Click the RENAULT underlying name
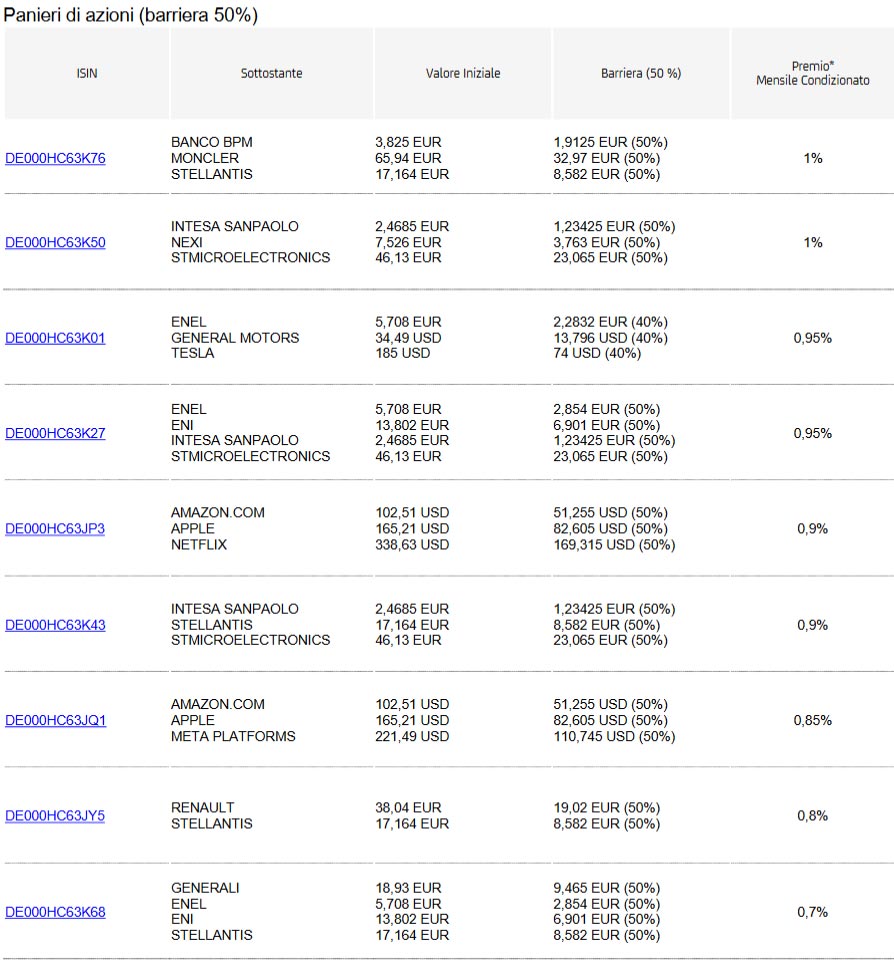Screen dimensions: 894x973 [x=203, y=808]
